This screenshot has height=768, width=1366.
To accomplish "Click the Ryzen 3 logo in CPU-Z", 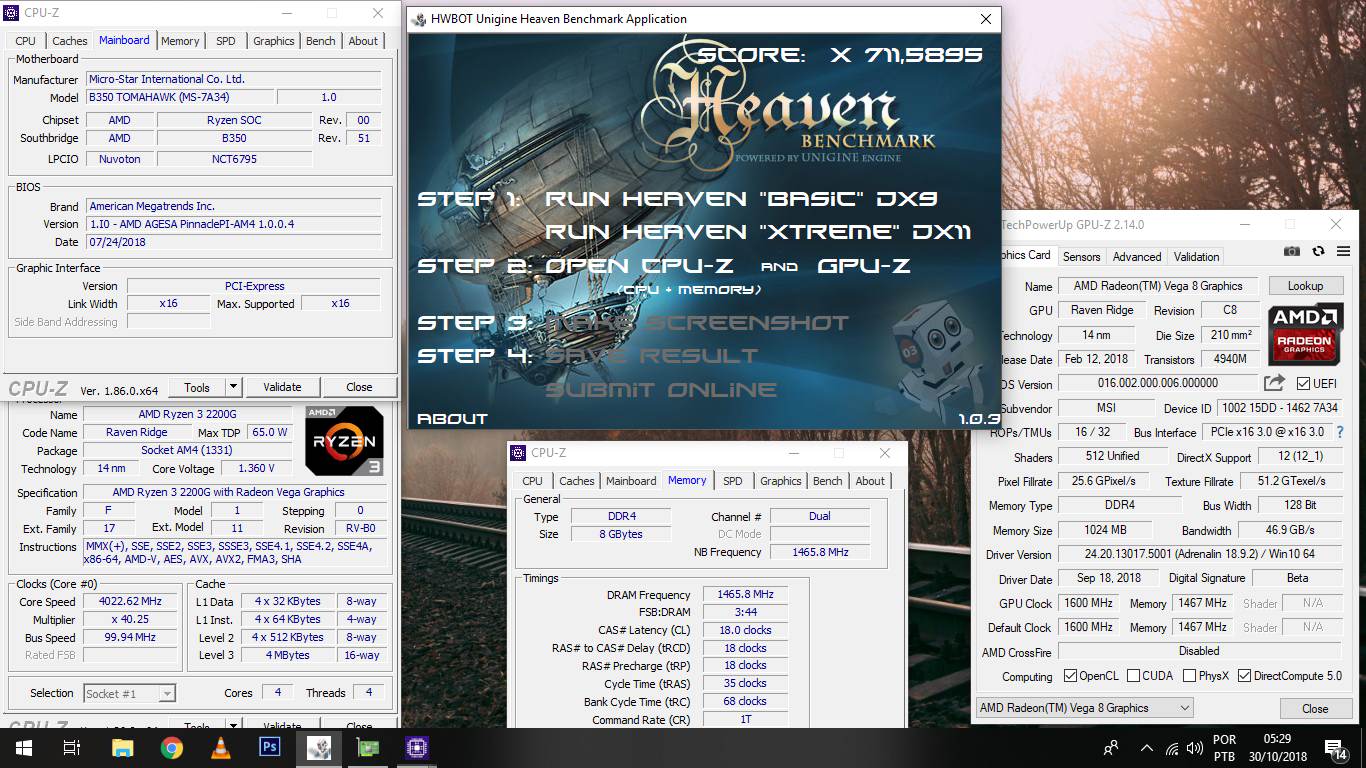I will tap(344, 440).
